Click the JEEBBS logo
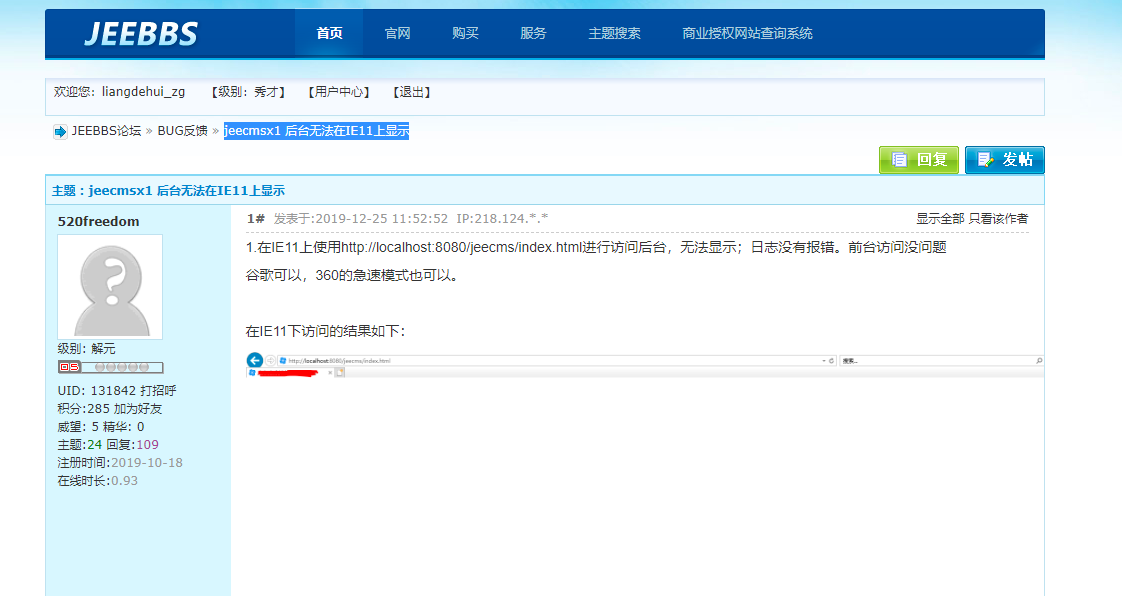Screen dimensions: 1122x596 140,34
